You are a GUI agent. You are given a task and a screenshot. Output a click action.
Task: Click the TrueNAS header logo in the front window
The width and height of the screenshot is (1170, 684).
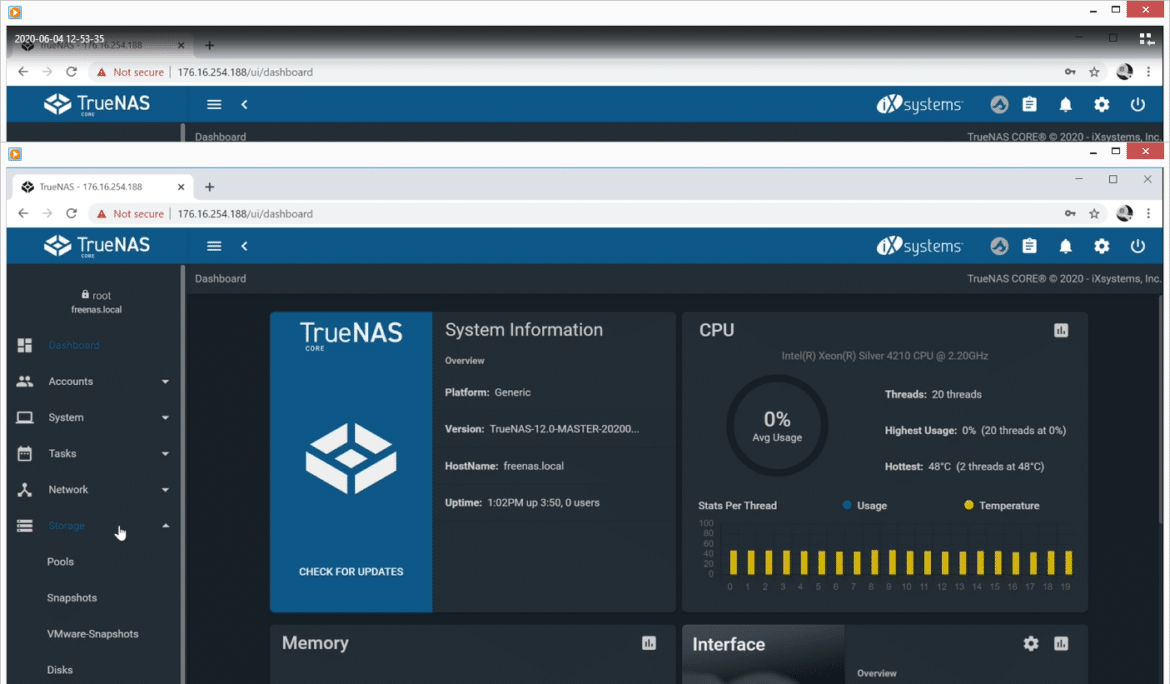click(97, 246)
